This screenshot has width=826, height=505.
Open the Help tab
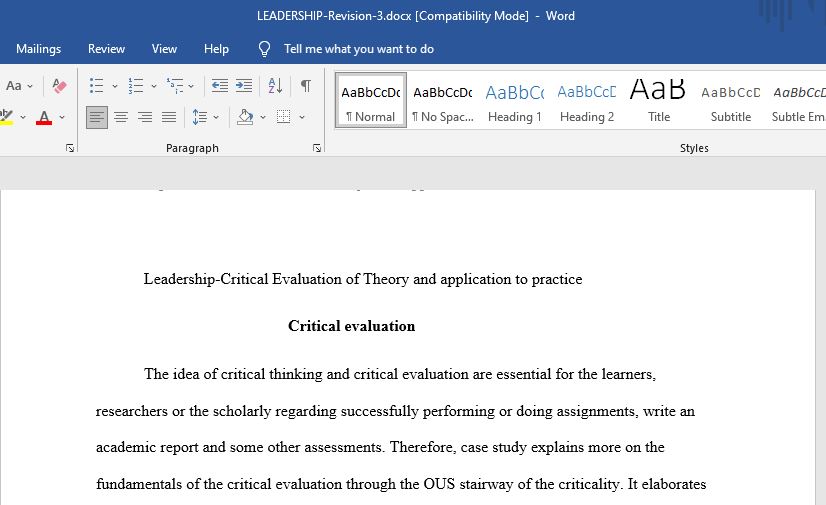coord(217,49)
